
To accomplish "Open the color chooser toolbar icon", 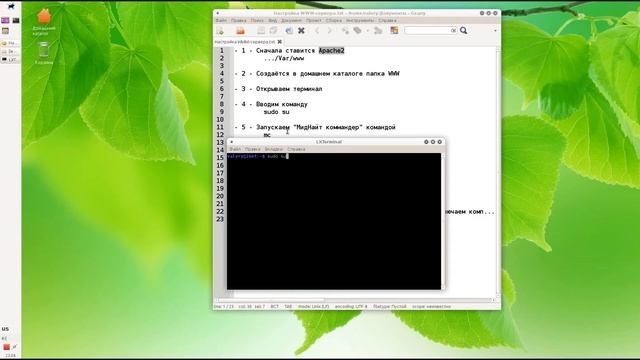I will tap(394, 31).
